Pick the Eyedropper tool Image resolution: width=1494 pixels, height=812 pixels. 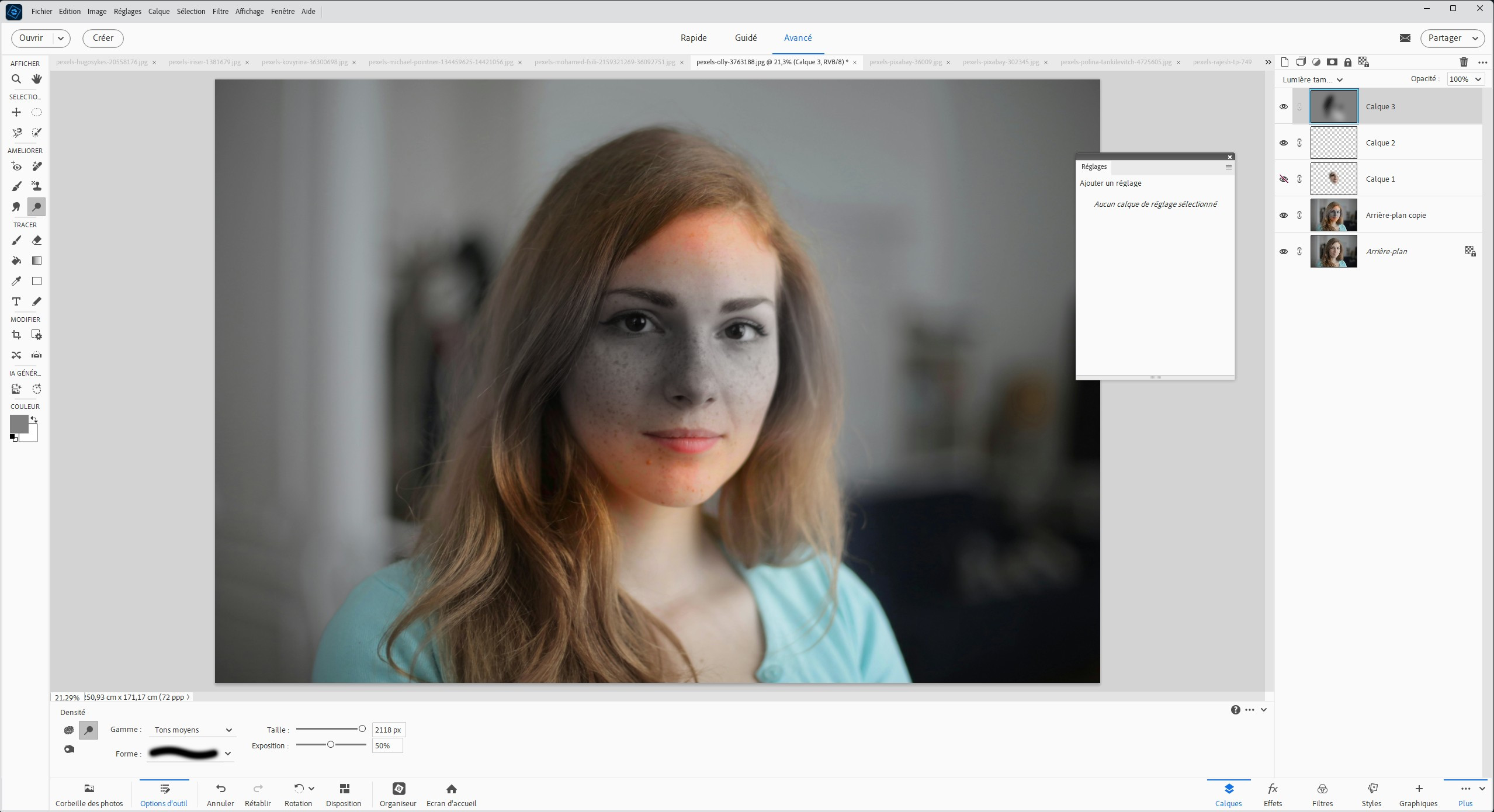16,281
